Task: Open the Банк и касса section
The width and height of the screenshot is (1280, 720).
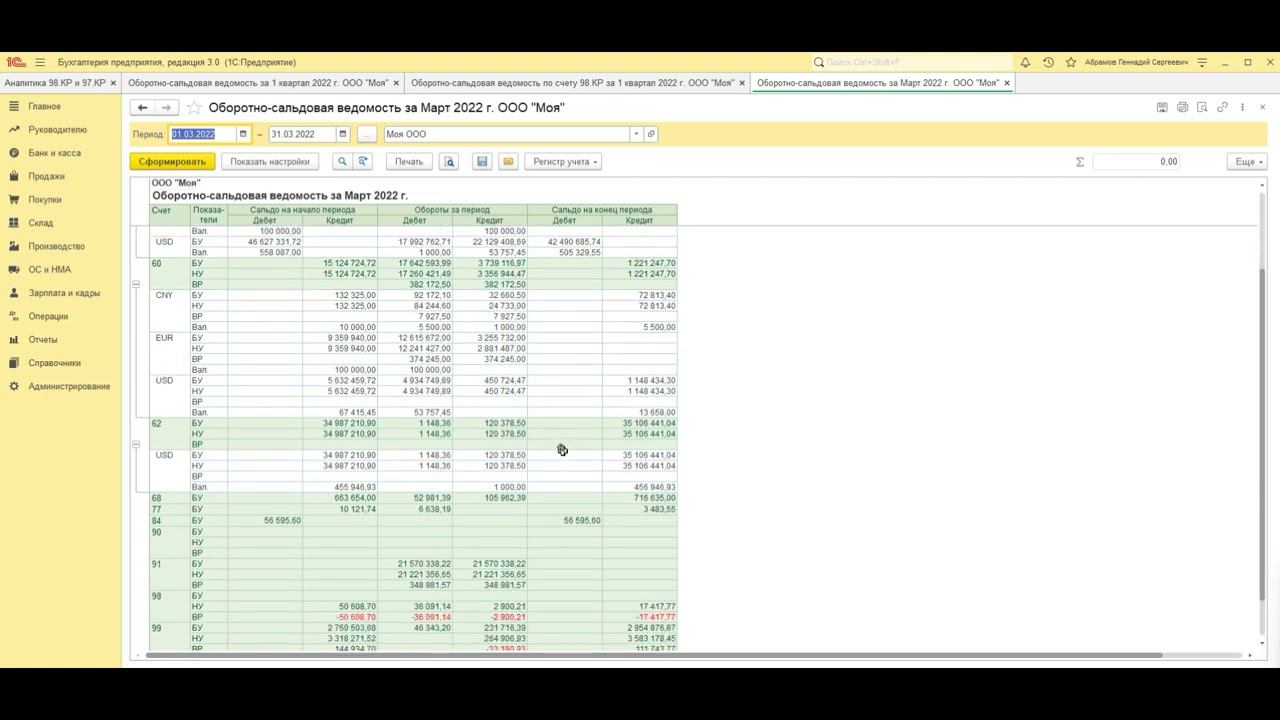Action: pyautogui.click(x=54, y=153)
